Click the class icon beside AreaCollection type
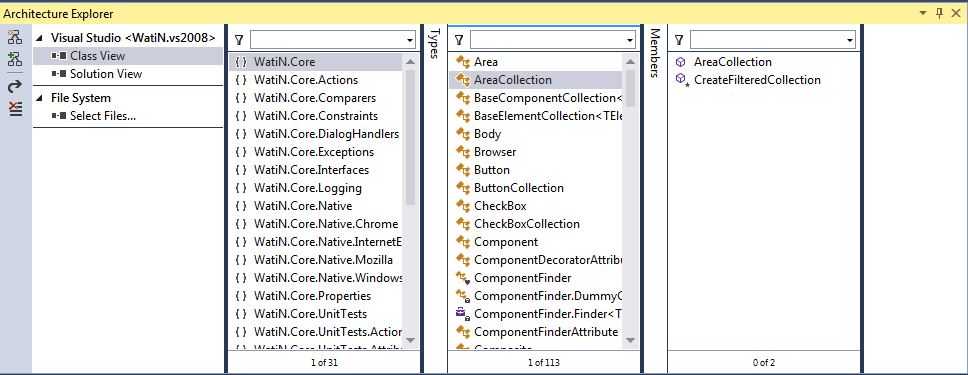The width and height of the screenshot is (968, 375). click(462, 80)
